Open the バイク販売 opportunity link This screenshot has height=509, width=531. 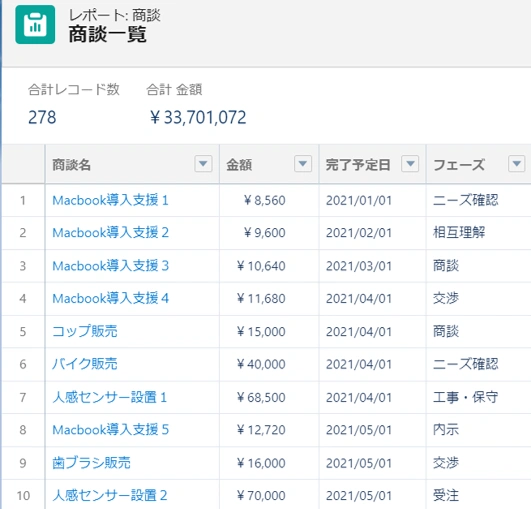click(85, 364)
